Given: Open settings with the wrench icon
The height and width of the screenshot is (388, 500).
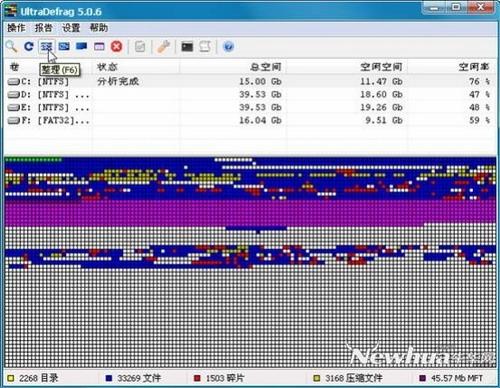Looking at the screenshot, I should [164, 46].
